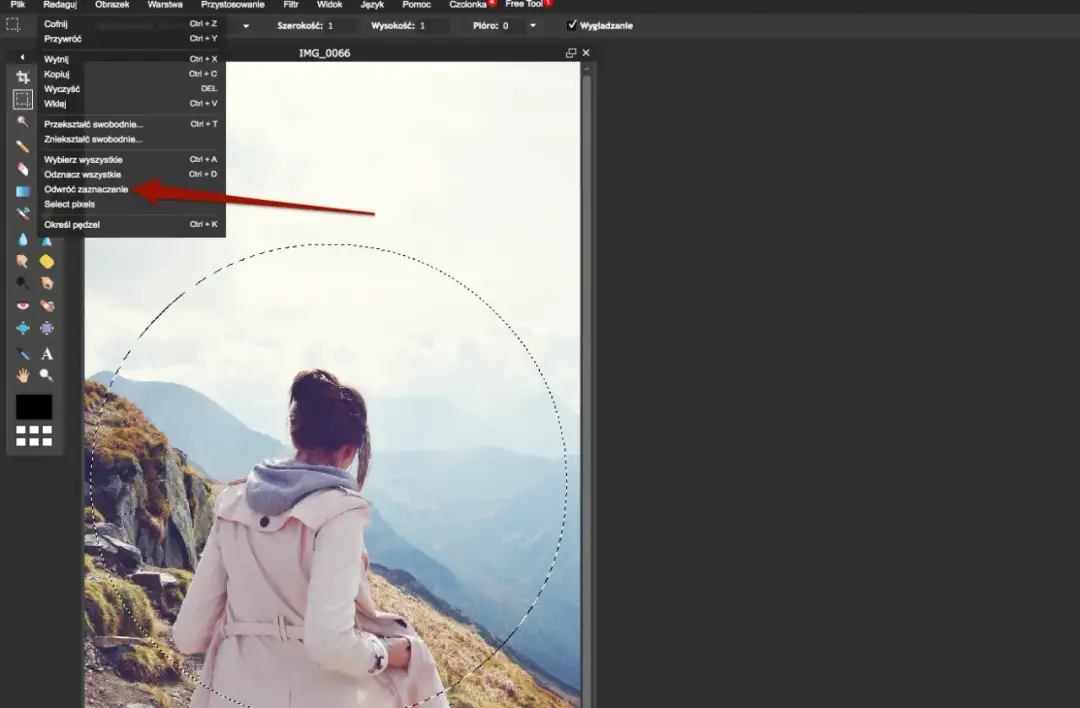1080x708 pixels.
Task: Collapse the toolbox using its top arrow
Action: (23, 57)
